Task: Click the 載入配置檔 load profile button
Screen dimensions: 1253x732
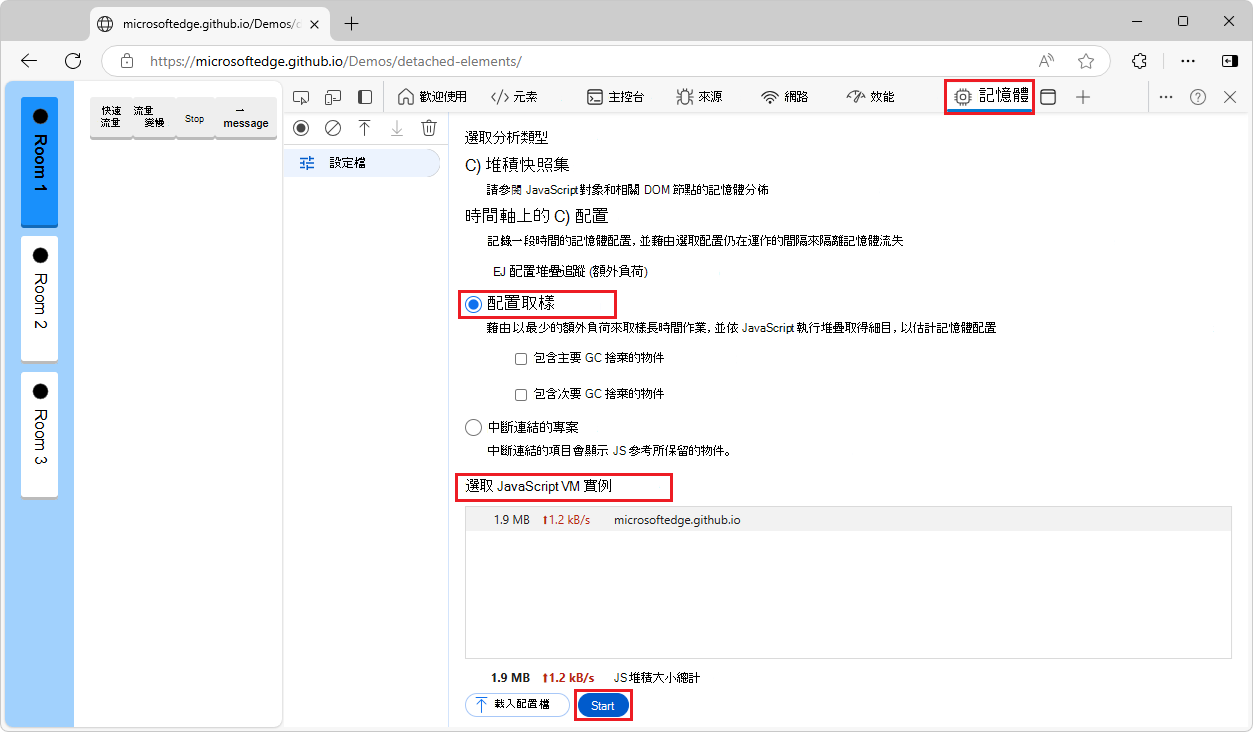Action: [x=517, y=705]
